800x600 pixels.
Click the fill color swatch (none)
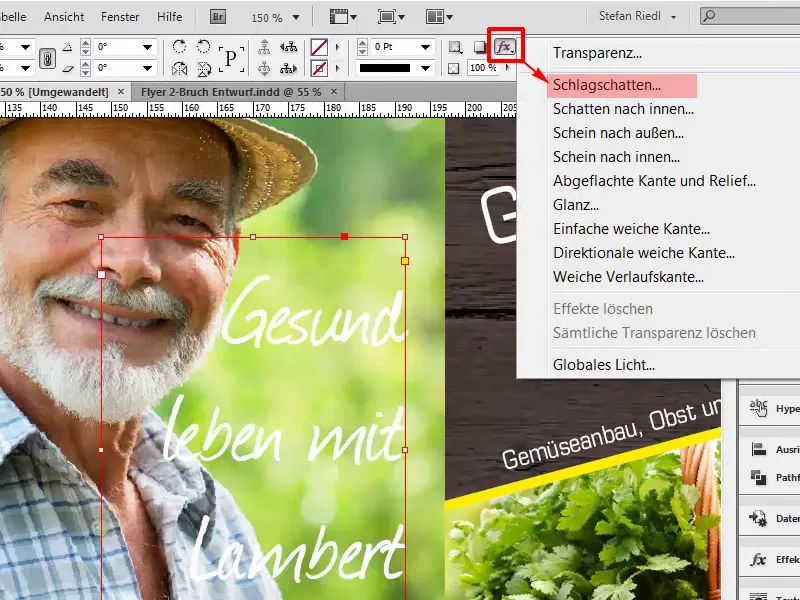click(319, 47)
